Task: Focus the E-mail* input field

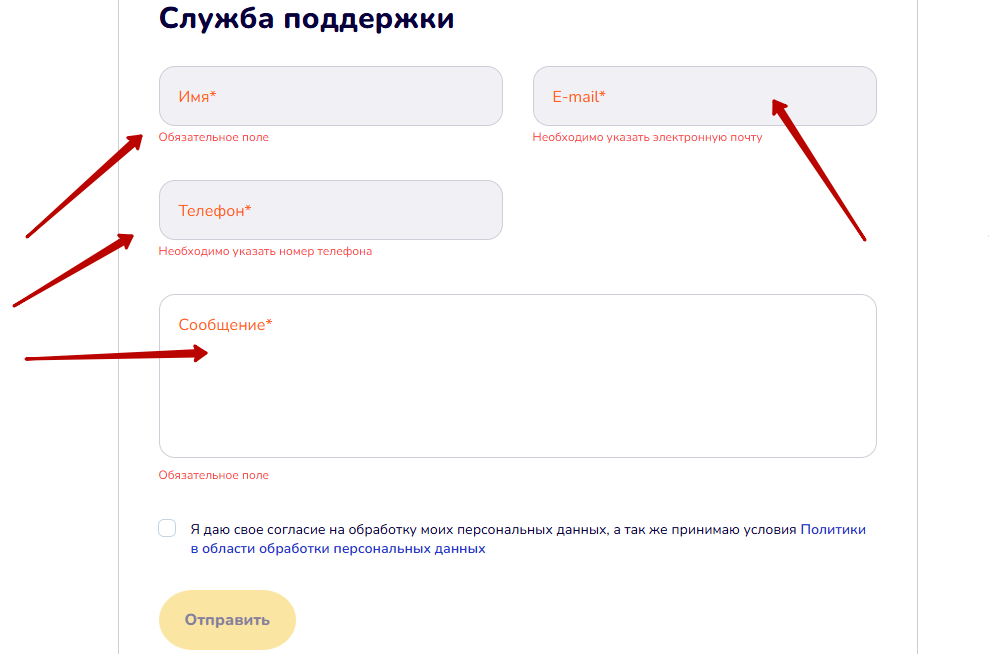Action: click(705, 96)
